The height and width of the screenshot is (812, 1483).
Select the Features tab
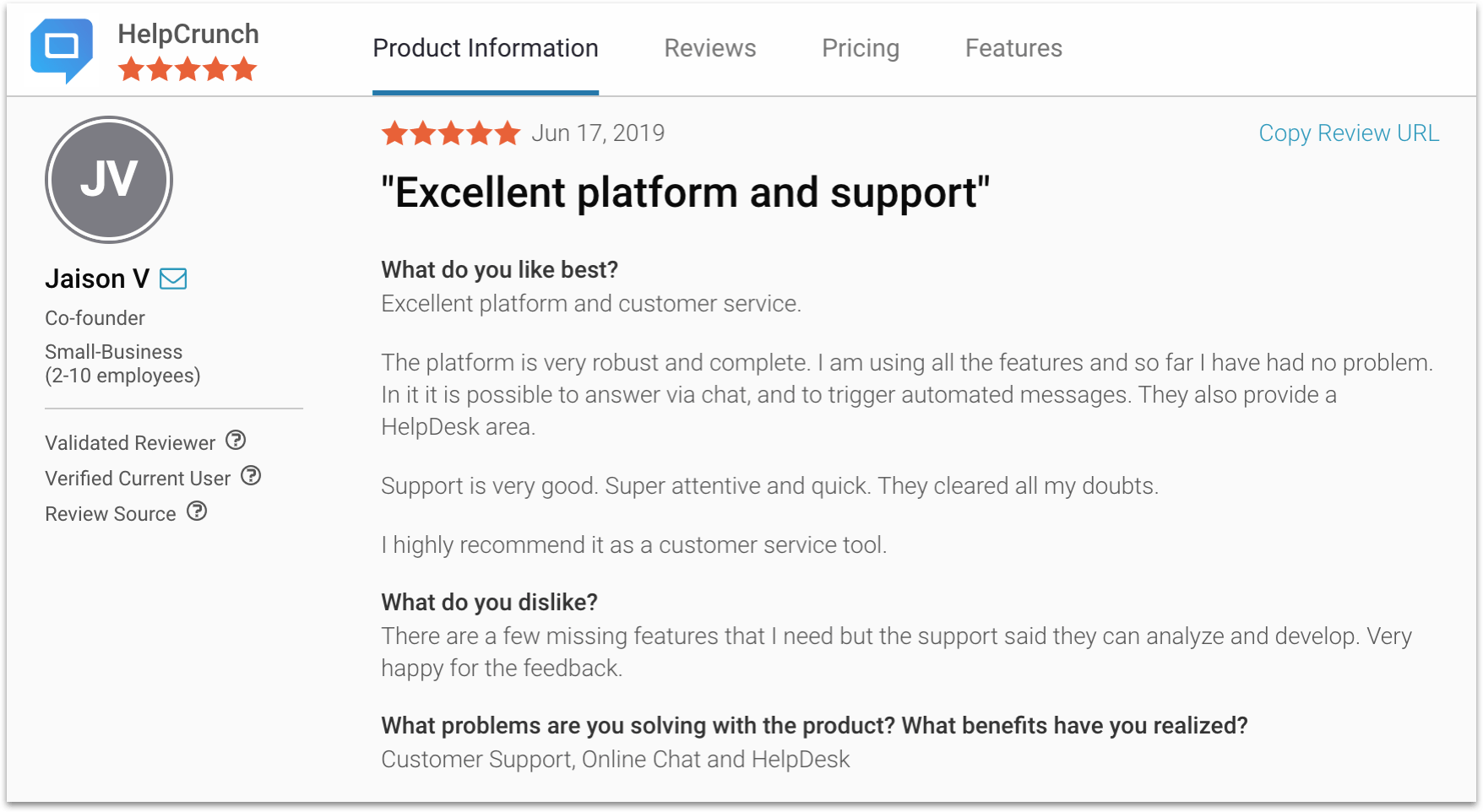[x=1013, y=48]
